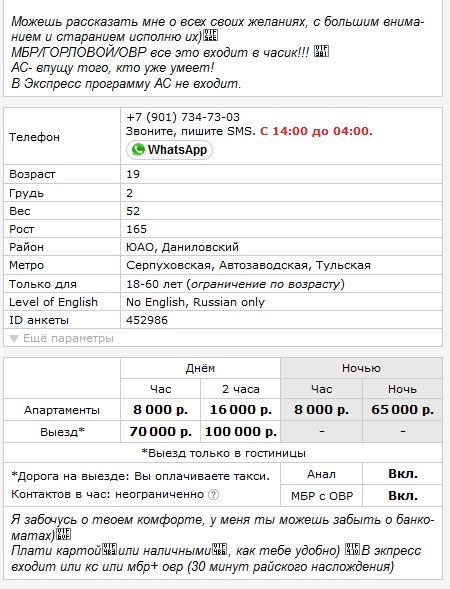
Task: Select the 'Ночью' pricing column header
Action: point(361,368)
